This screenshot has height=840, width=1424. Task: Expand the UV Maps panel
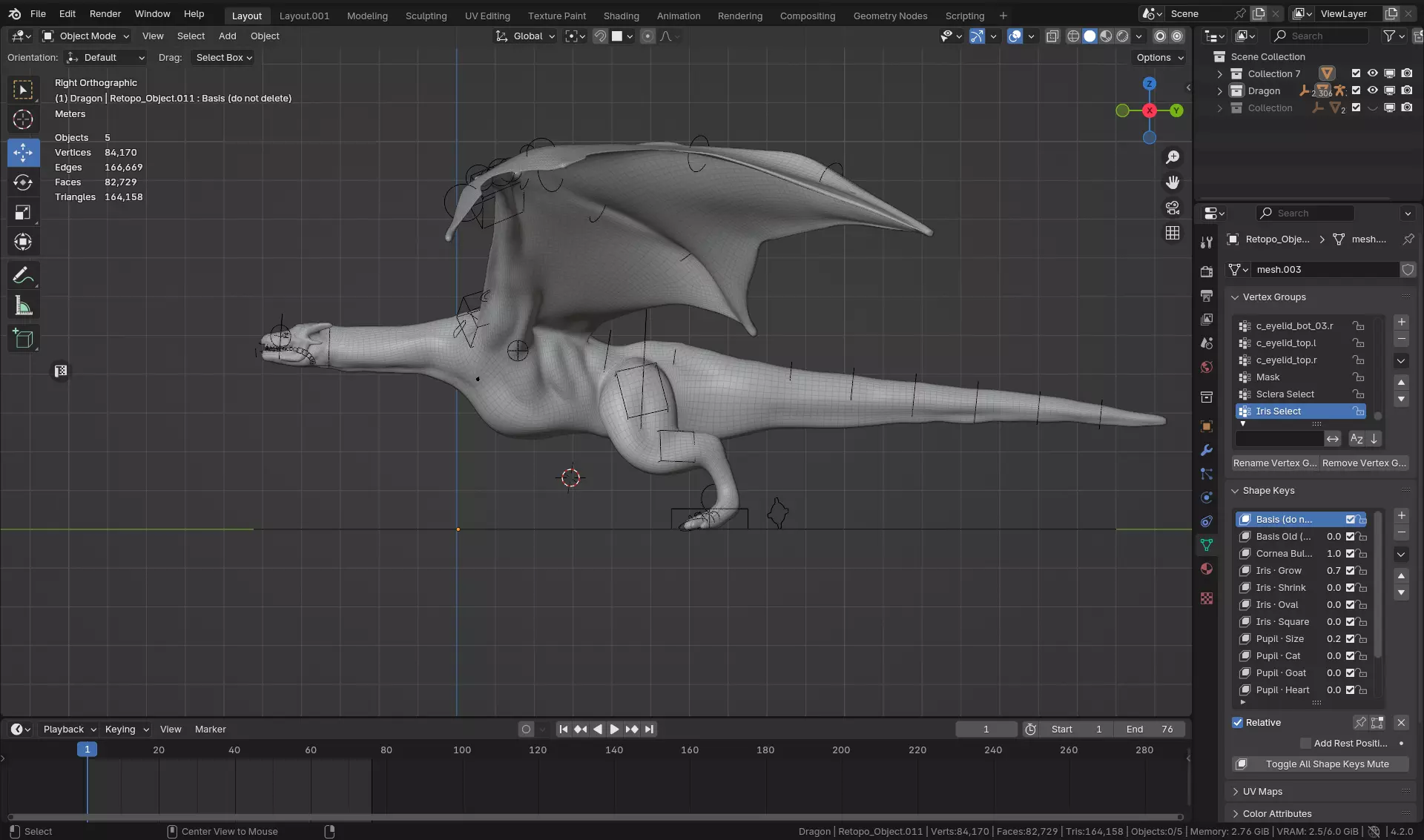pos(1236,792)
